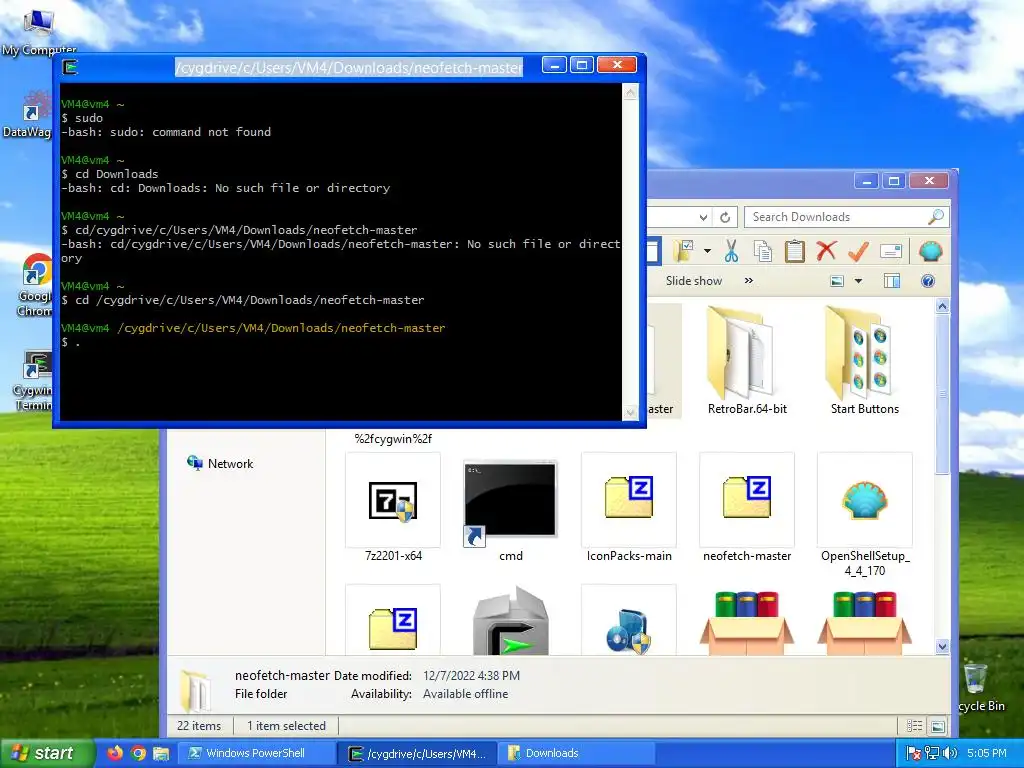Switch to Downloads taskbar button
The height and width of the screenshot is (768, 1024).
pyautogui.click(x=577, y=753)
